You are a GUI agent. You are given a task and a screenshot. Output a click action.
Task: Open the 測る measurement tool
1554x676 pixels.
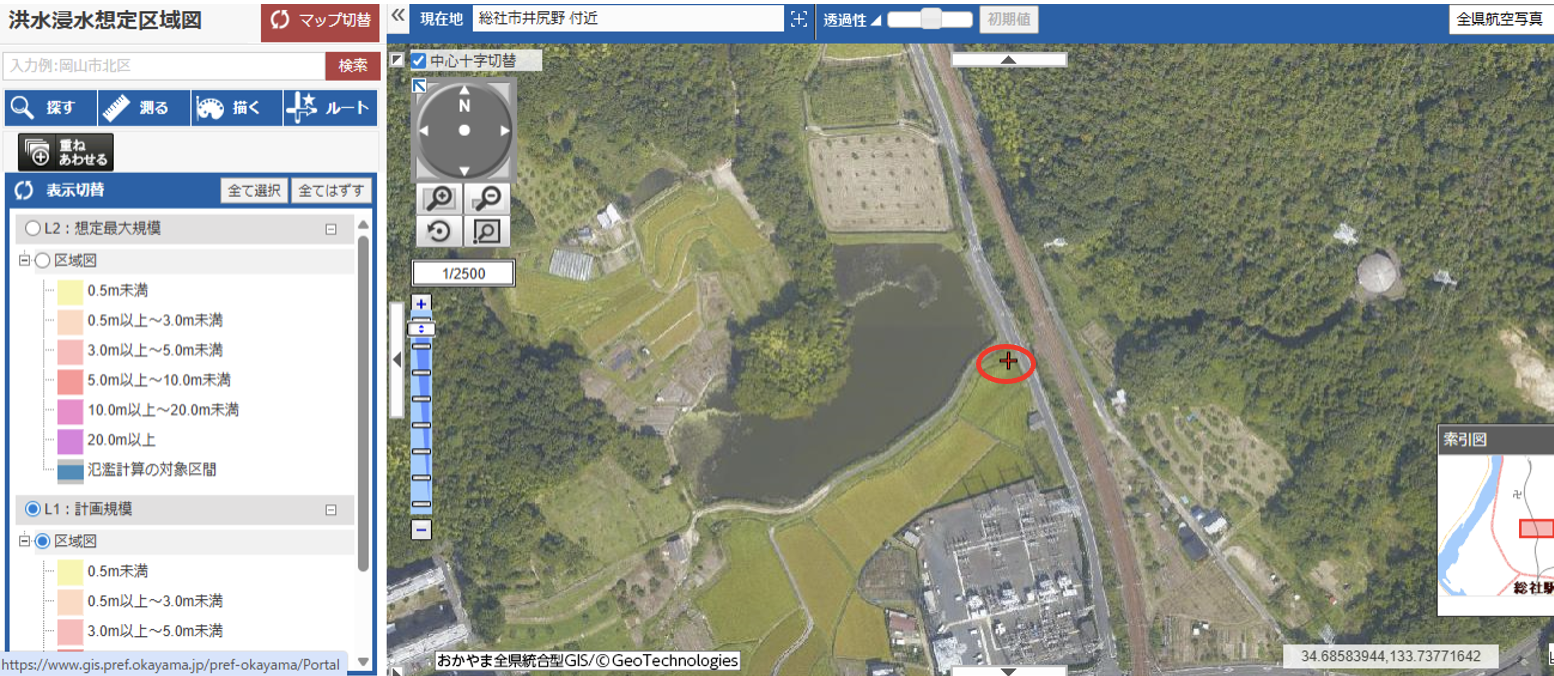(144, 108)
